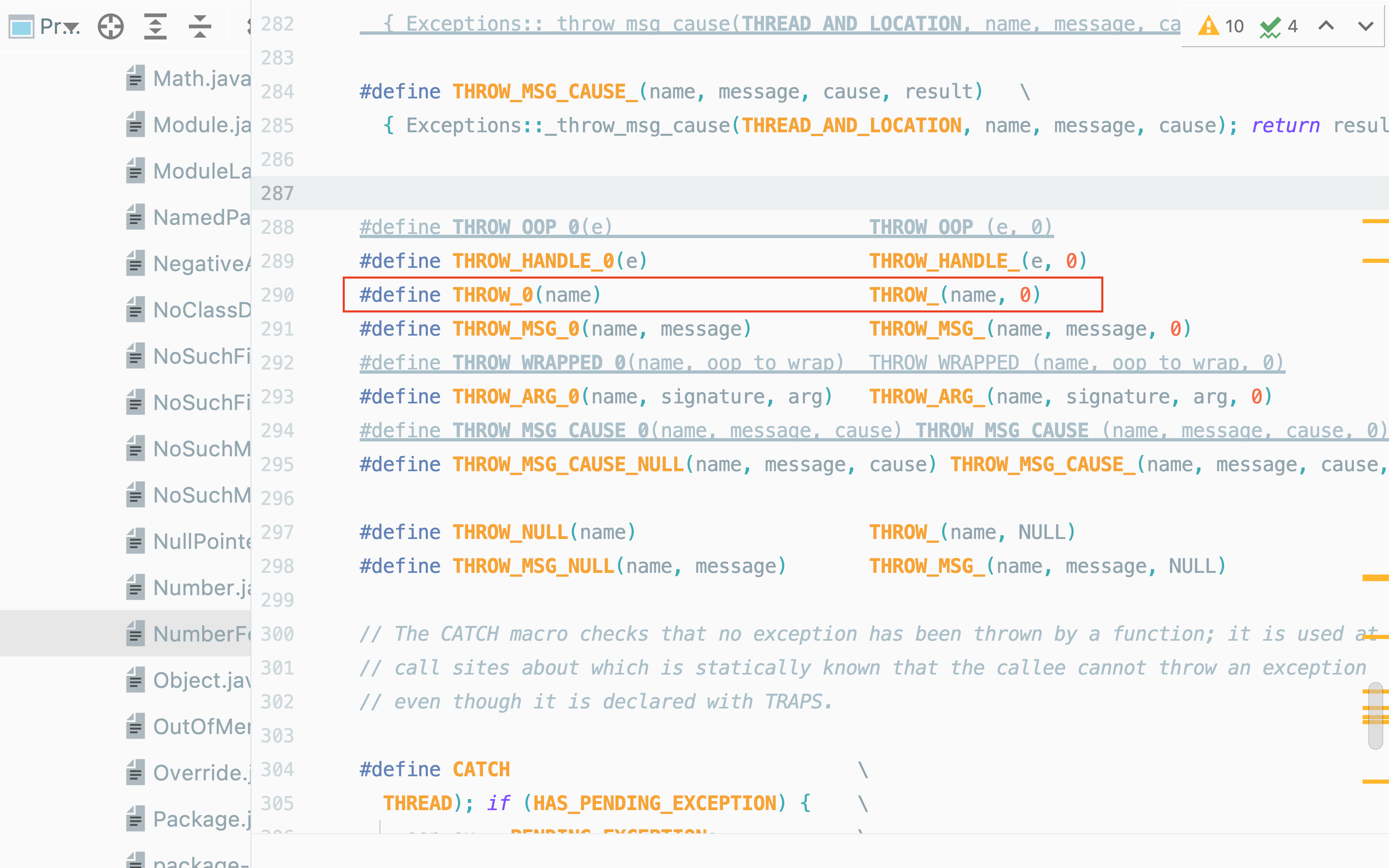This screenshot has width=1389, height=868.
Task: Click the file icon beside Object.jav
Action: [136, 680]
